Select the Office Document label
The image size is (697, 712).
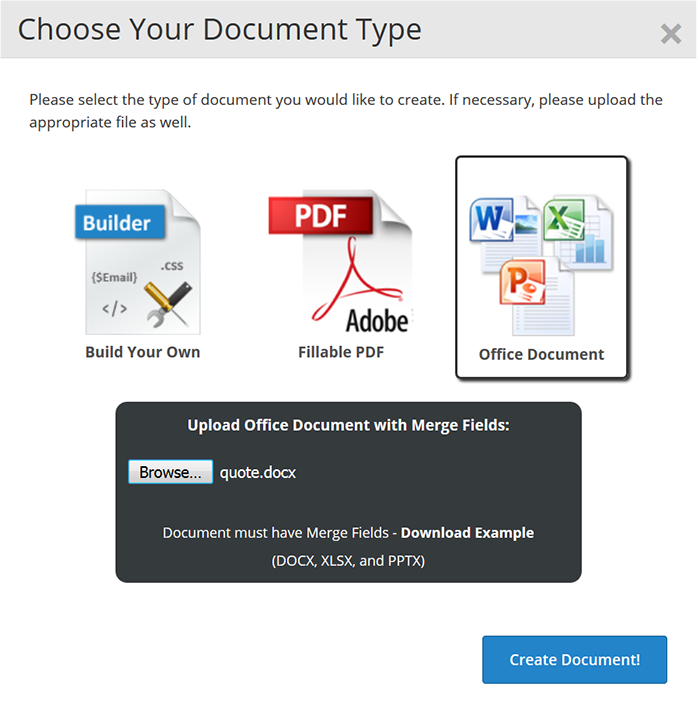coord(541,354)
